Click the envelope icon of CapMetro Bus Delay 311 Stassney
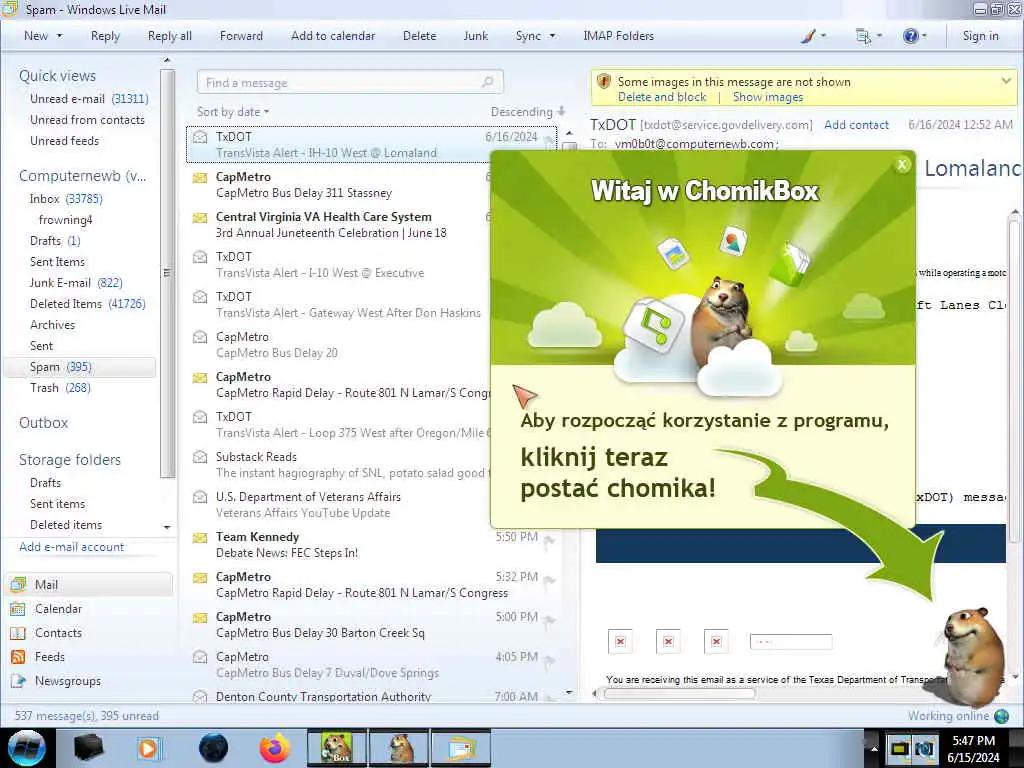 coord(200,177)
